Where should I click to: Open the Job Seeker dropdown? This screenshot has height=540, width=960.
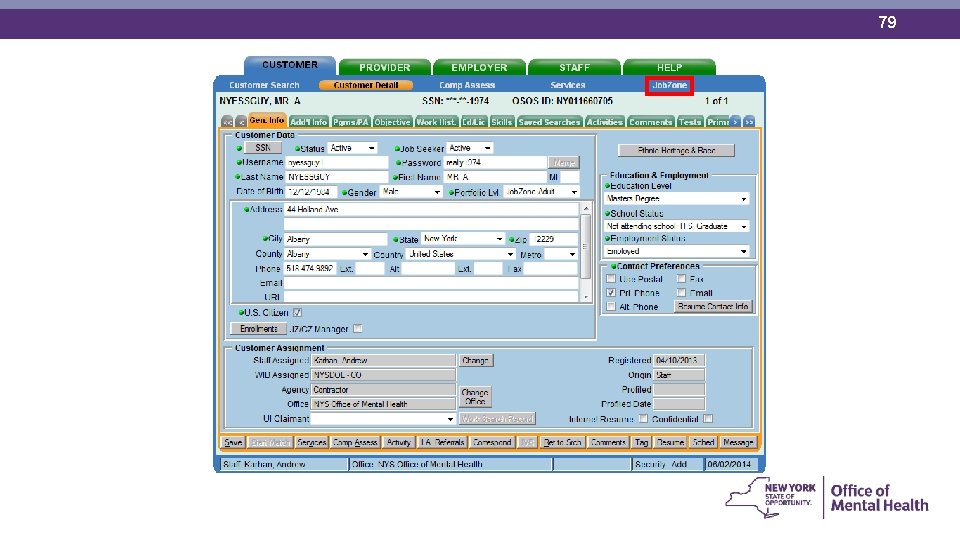coord(487,148)
